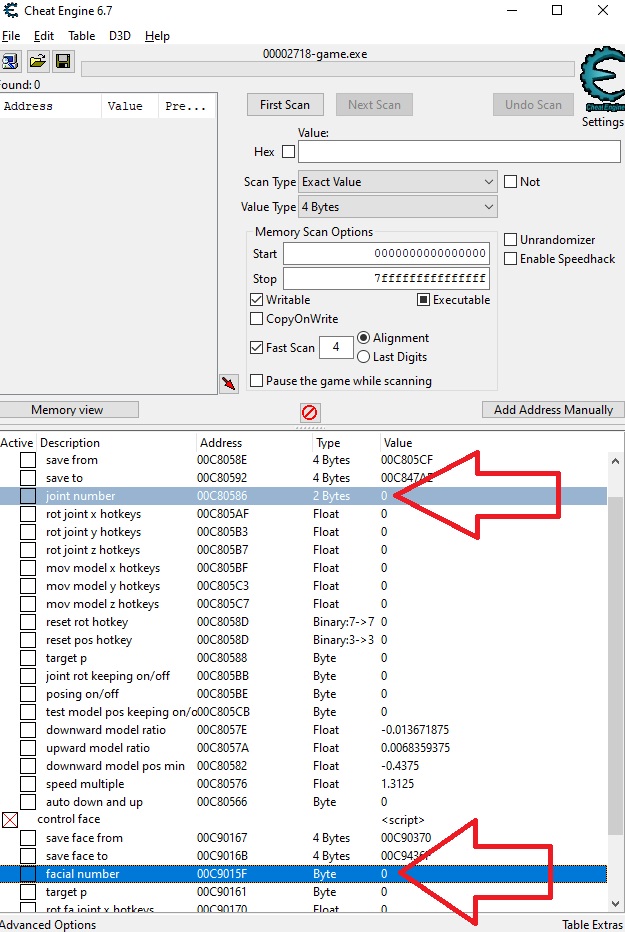Click the Next Scan button

(374, 105)
